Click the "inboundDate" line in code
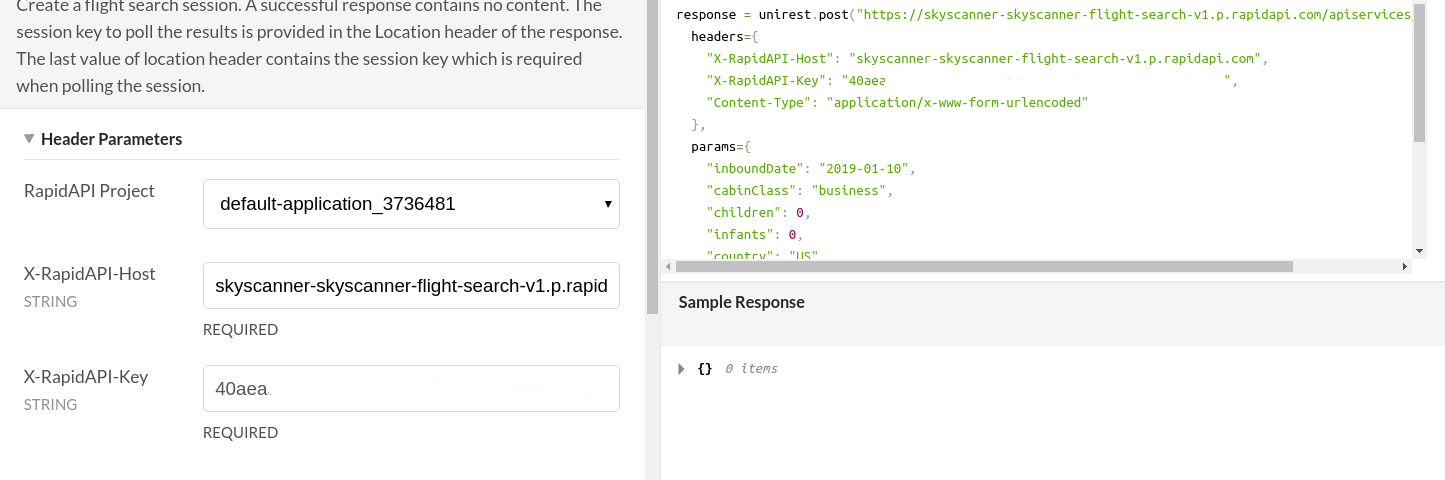The width and height of the screenshot is (1445, 480). tap(811, 168)
